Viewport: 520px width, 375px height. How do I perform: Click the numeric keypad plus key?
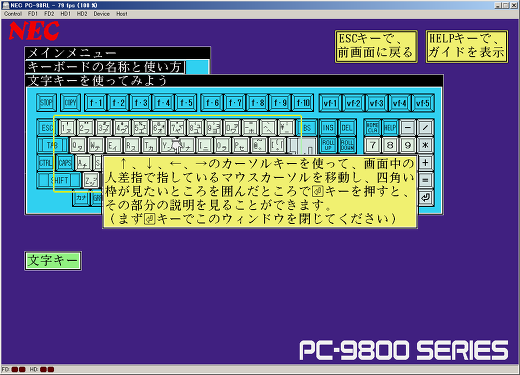[x=425, y=163]
